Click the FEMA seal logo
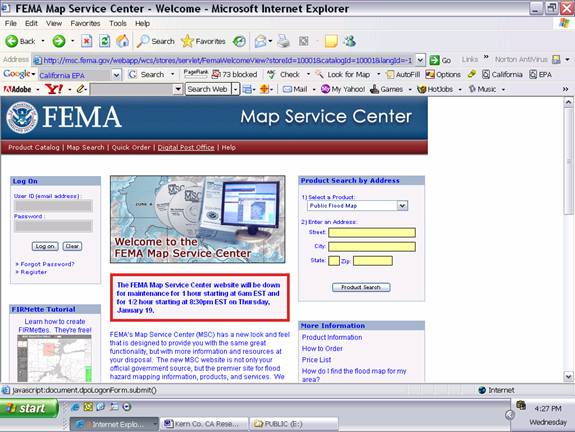 click(x=22, y=117)
